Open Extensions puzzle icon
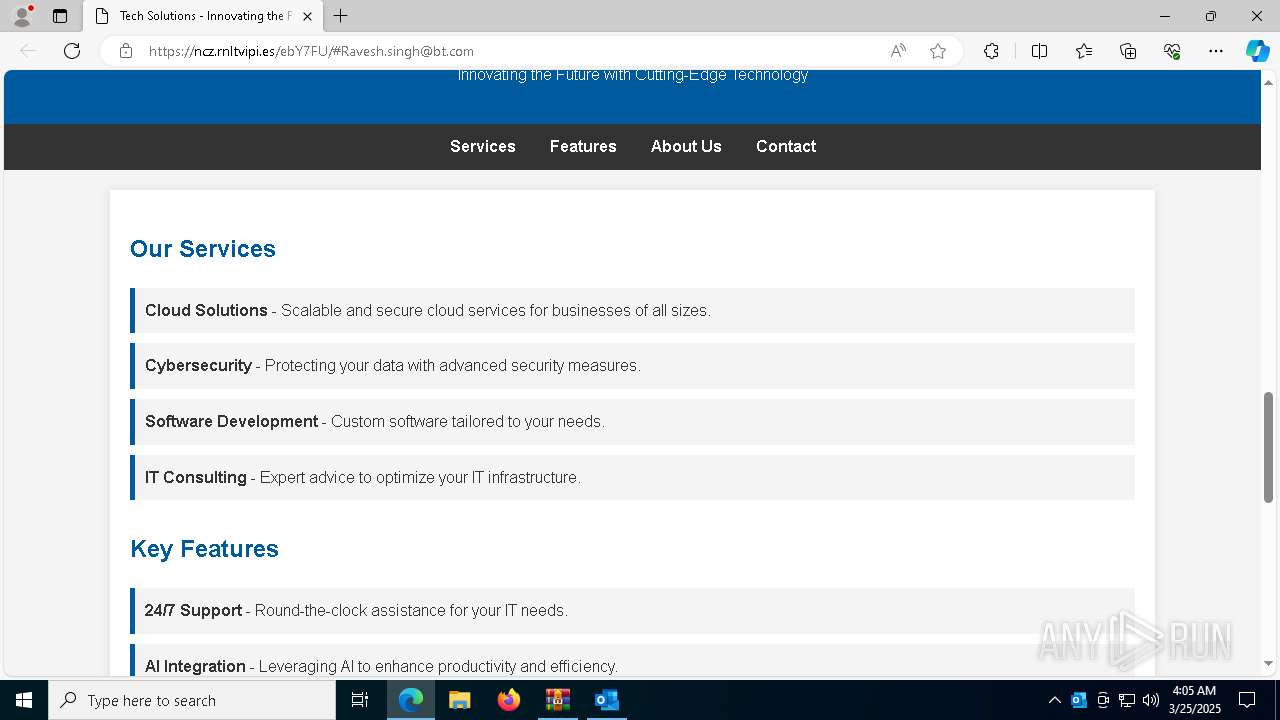This screenshot has width=1280, height=720. click(991, 51)
